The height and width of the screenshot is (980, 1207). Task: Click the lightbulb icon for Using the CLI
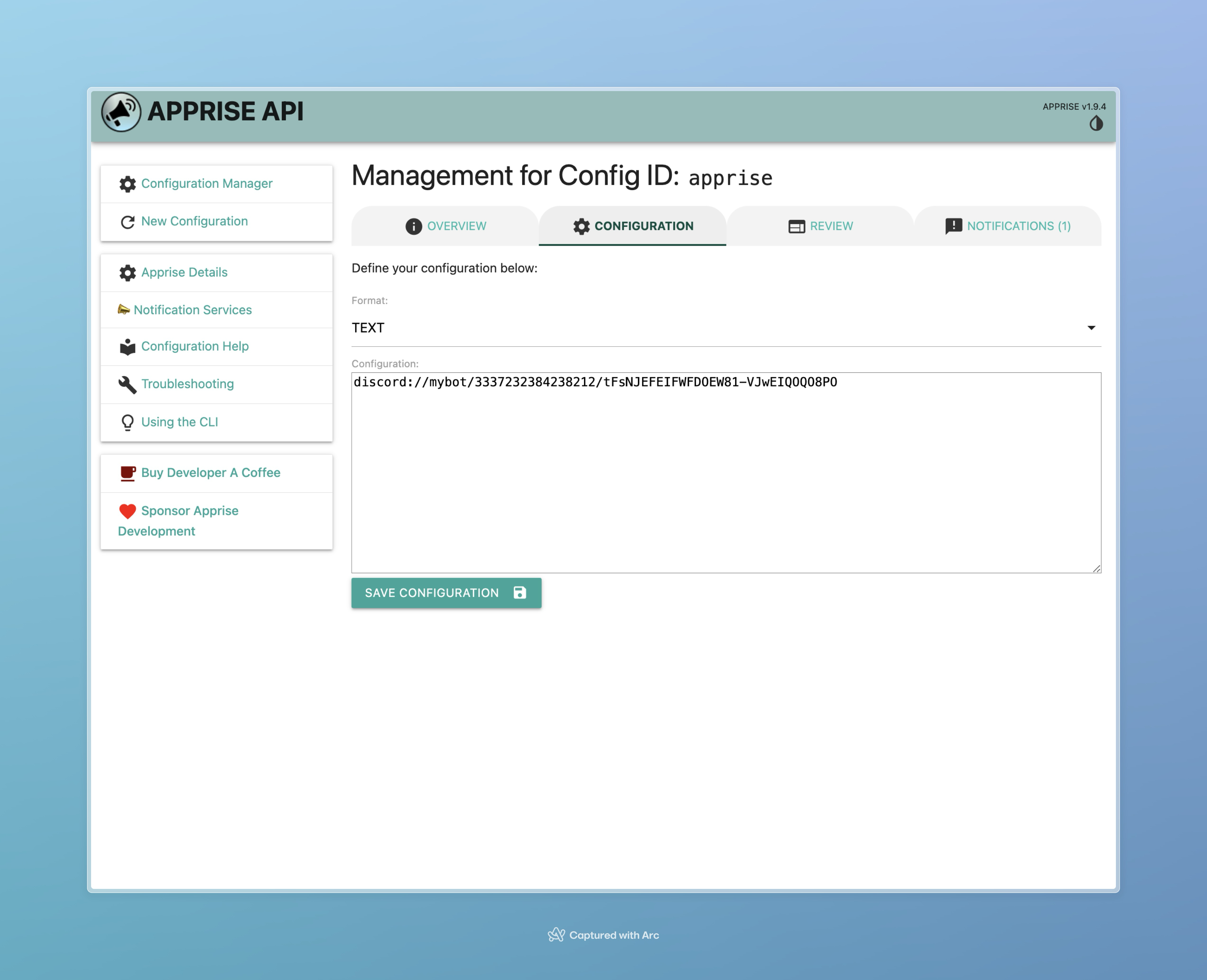click(128, 422)
